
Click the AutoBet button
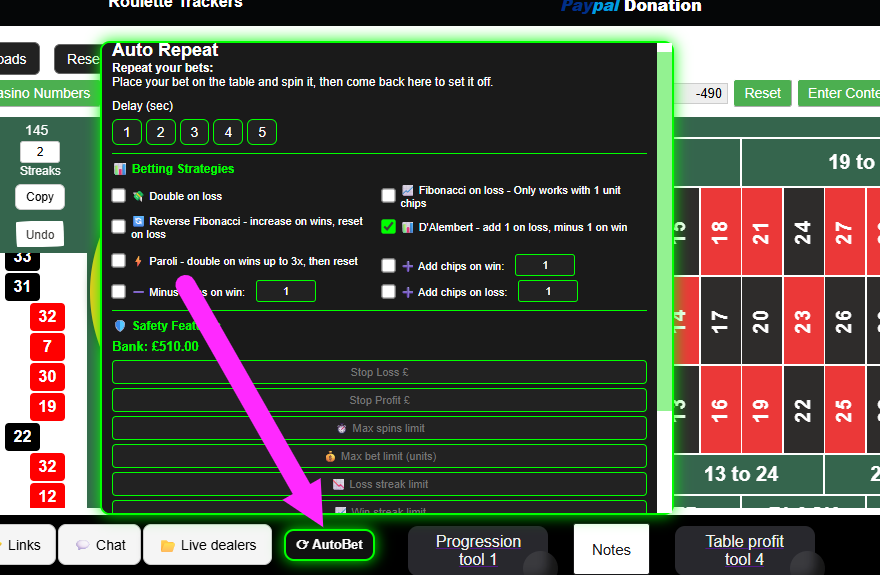329,545
